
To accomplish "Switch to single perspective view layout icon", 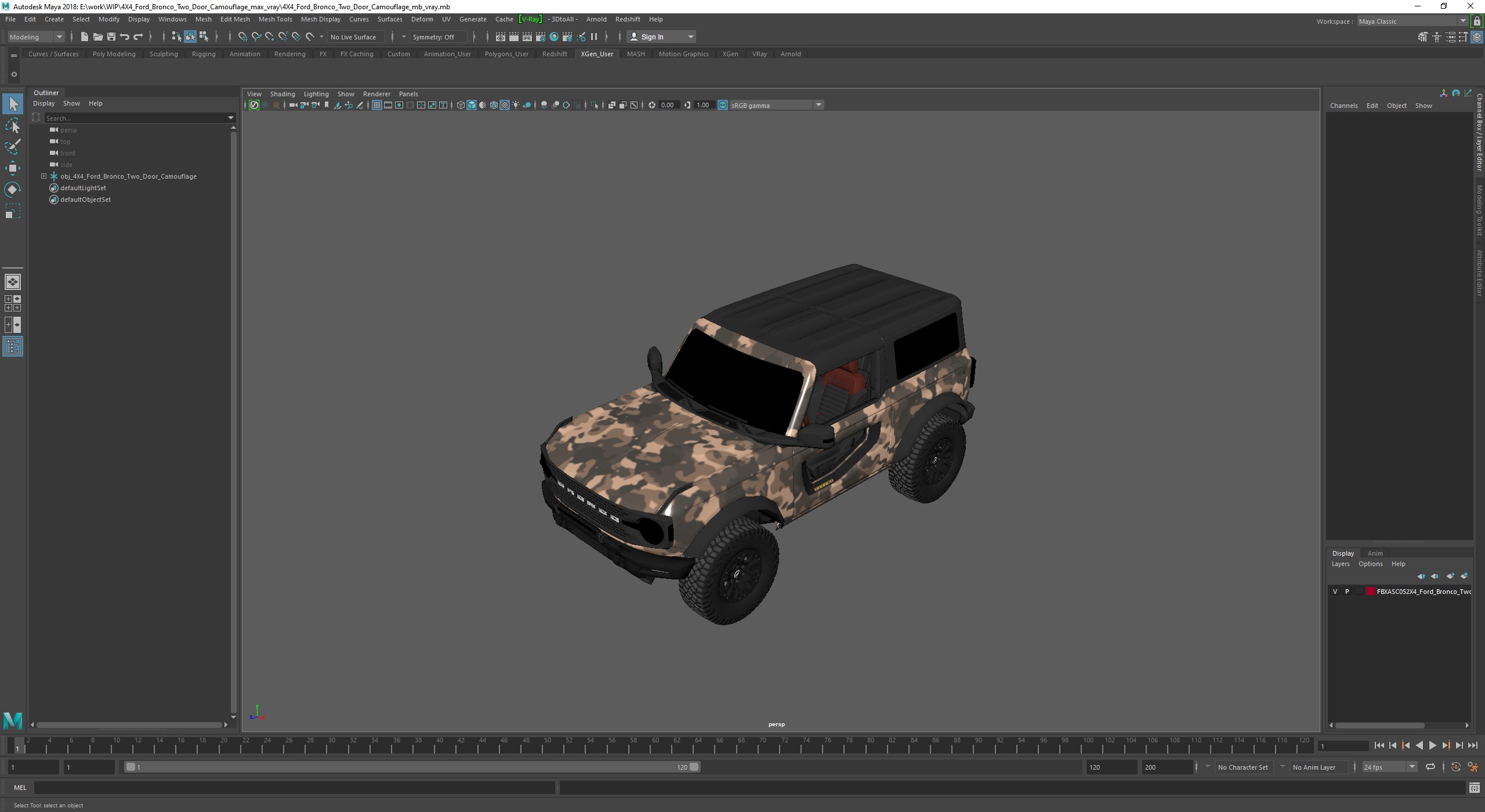I will click(x=13, y=282).
